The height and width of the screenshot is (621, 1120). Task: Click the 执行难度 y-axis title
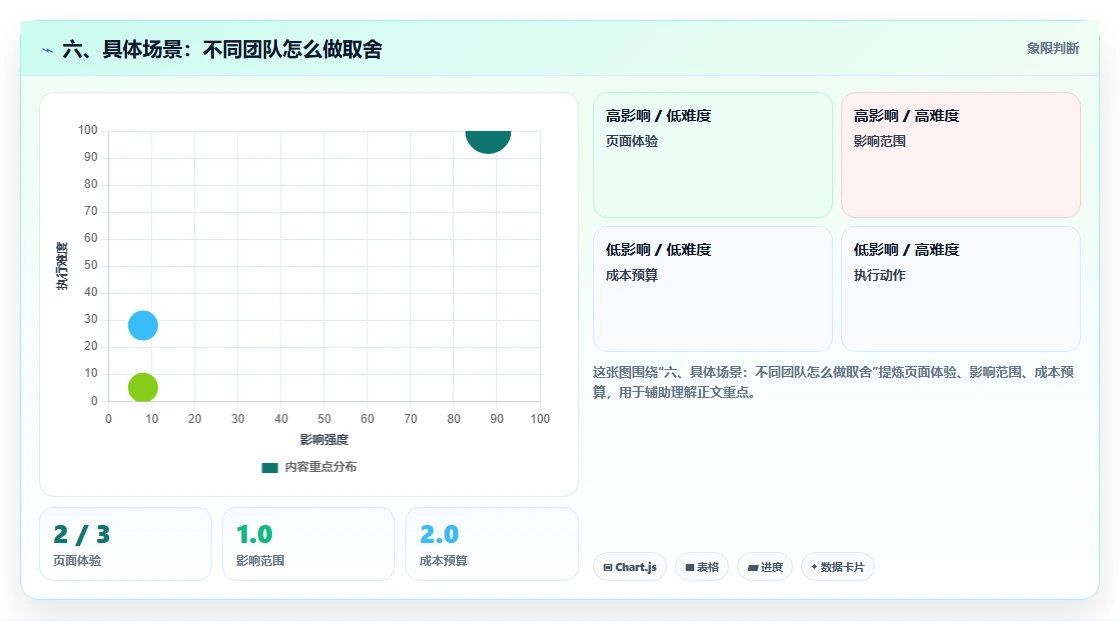coord(62,266)
